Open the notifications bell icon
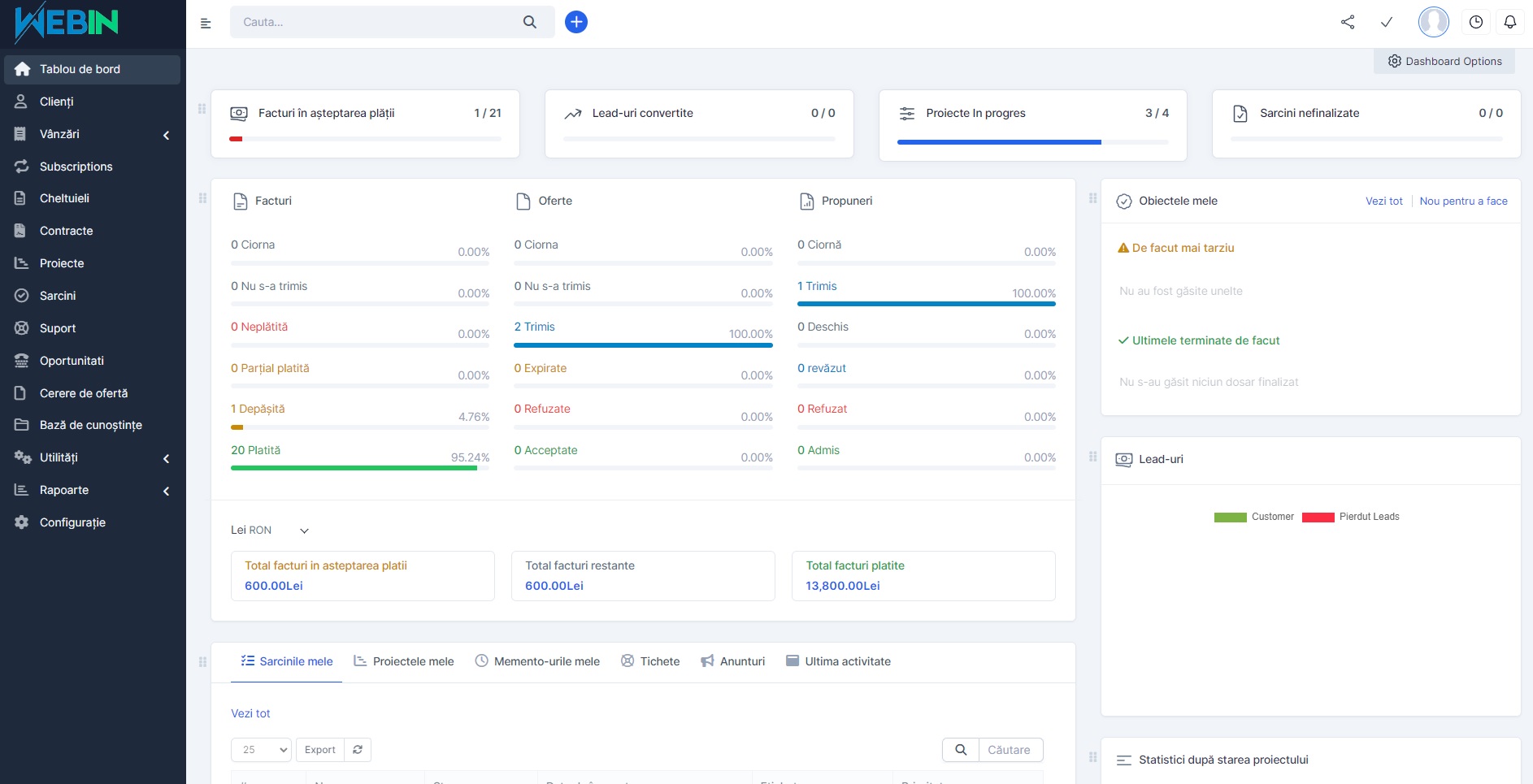The height and width of the screenshot is (784, 1533). click(x=1509, y=22)
